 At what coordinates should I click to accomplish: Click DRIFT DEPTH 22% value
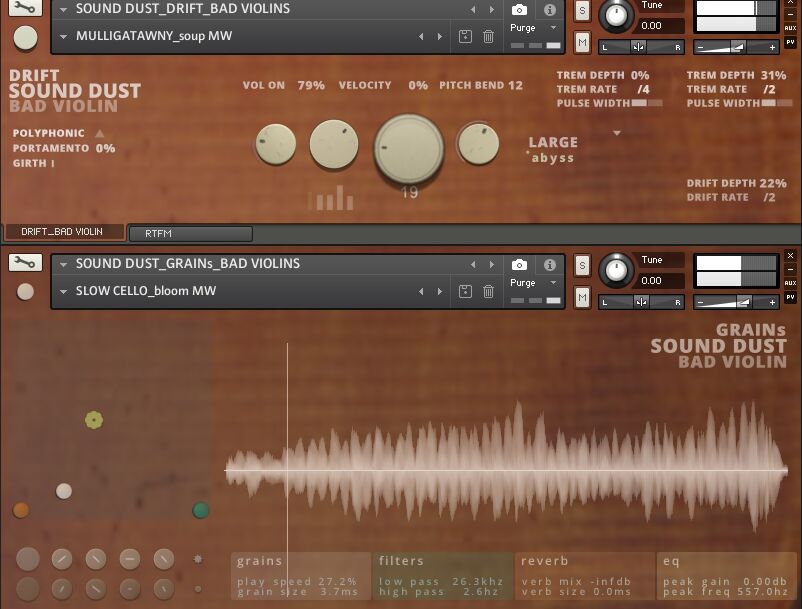point(773,183)
